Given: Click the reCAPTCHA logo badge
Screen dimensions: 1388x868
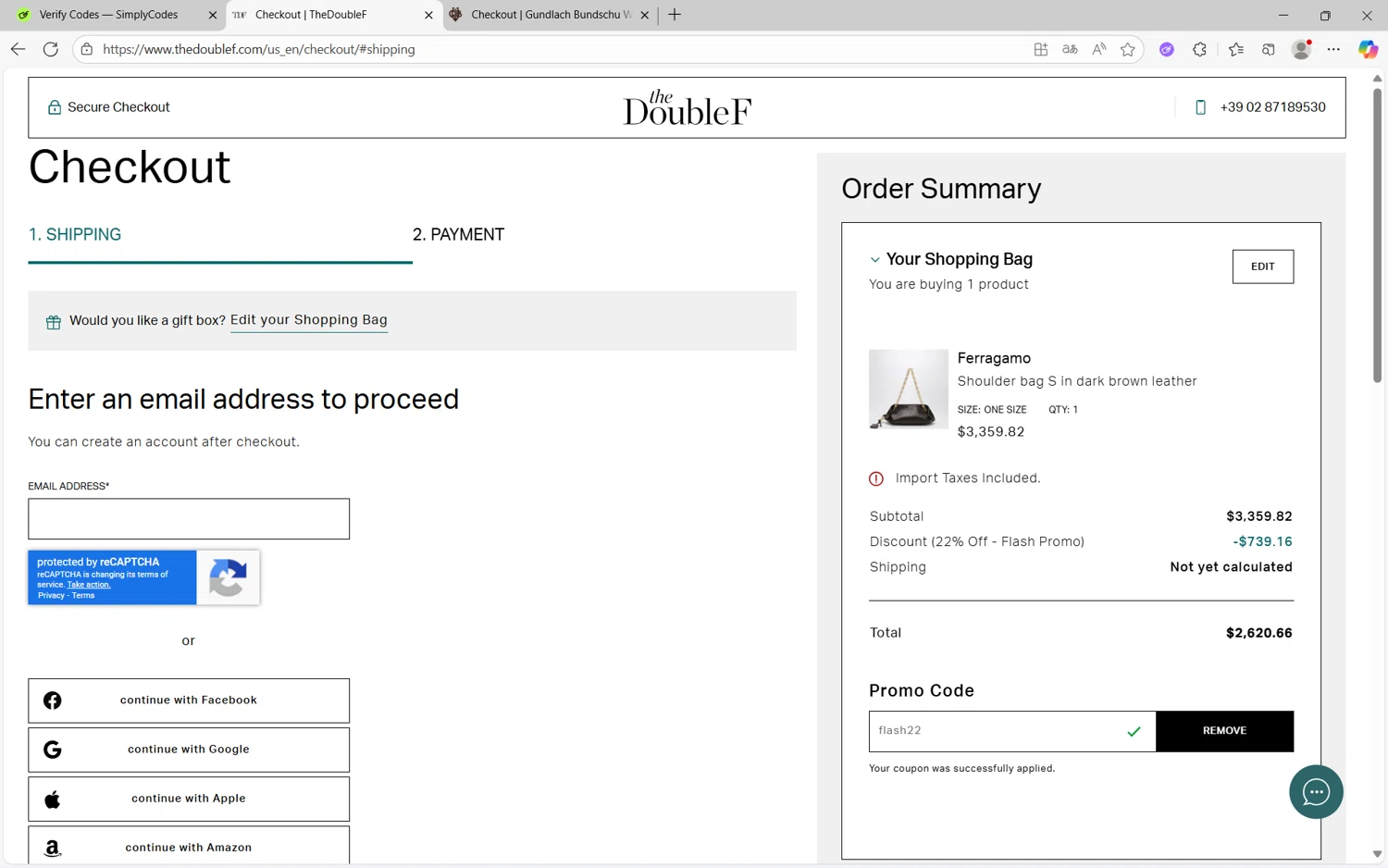Looking at the screenshot, I should point(228,577).
